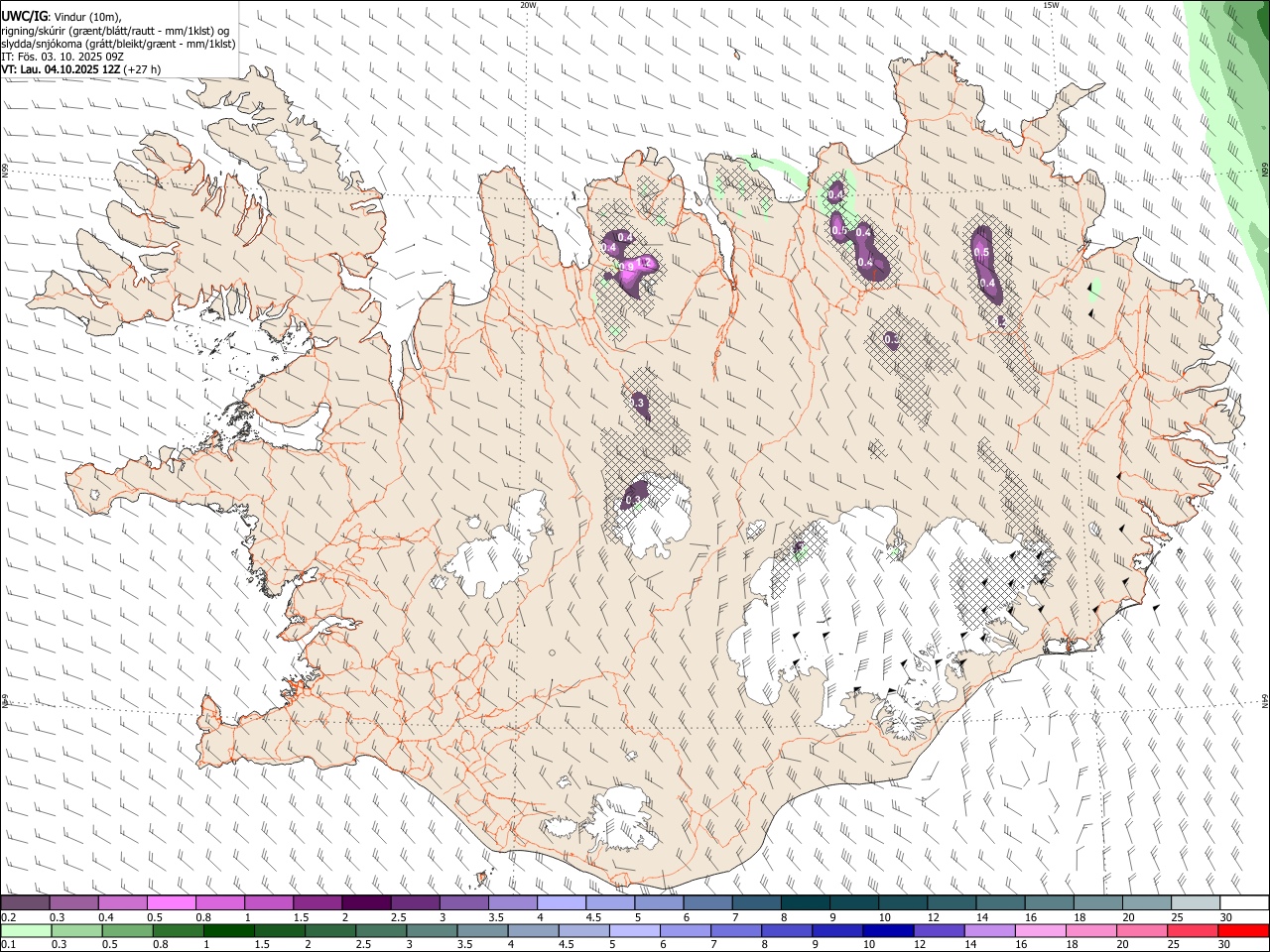This screenshot has width=1270, height=952.
Task: Click the '7' label in upper legend row
Action: 733,917
